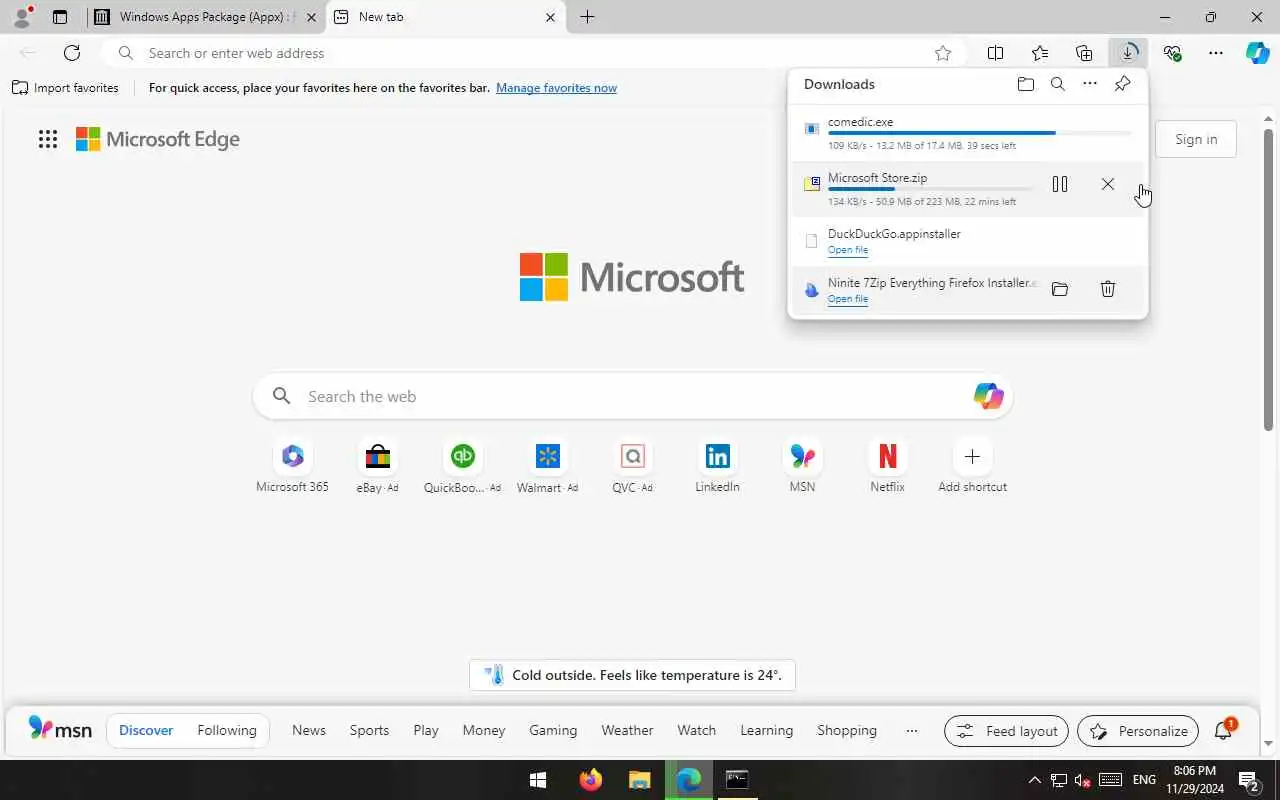Click Search the web box
The height and width of the screenshot is (800, 1280).
click(x=632, y=396)
